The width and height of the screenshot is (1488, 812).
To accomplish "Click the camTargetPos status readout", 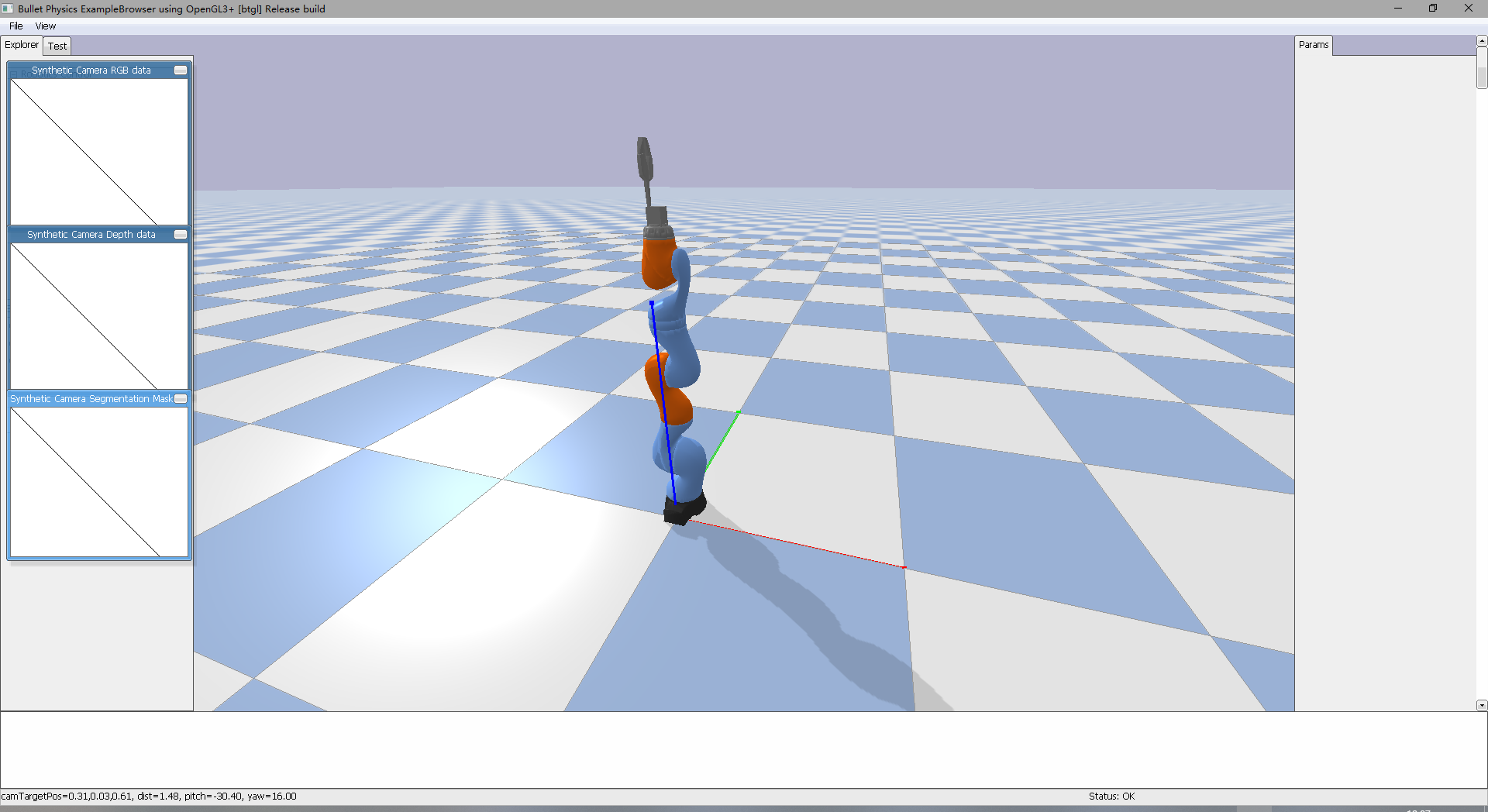I will point(147,796).
